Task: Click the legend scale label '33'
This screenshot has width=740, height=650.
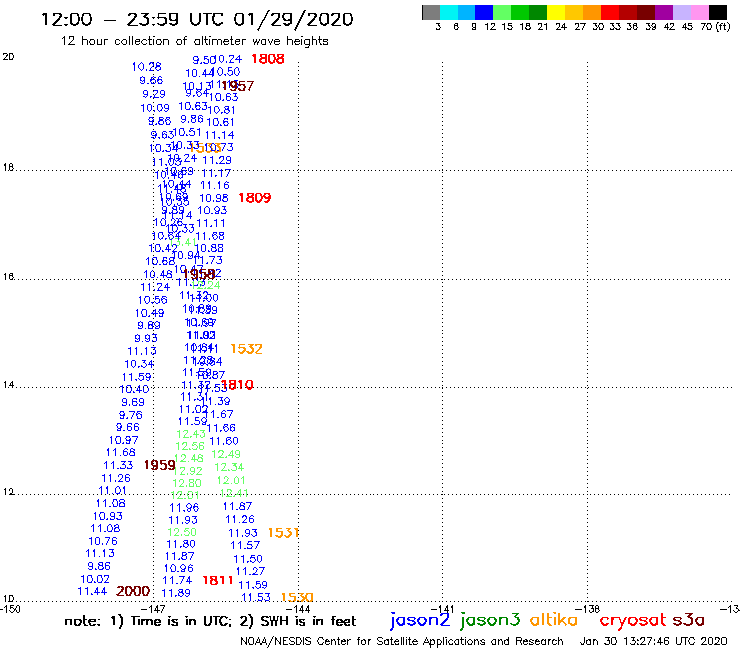Action: (x=615, y=27)
